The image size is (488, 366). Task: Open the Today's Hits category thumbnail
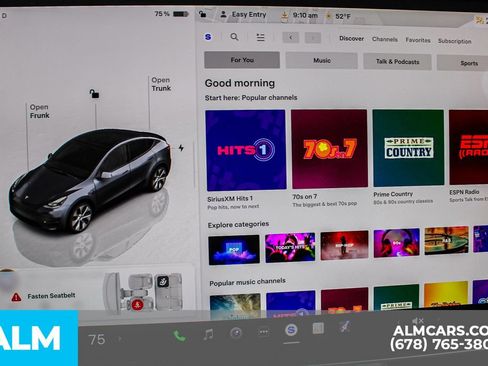pos(290,247)
